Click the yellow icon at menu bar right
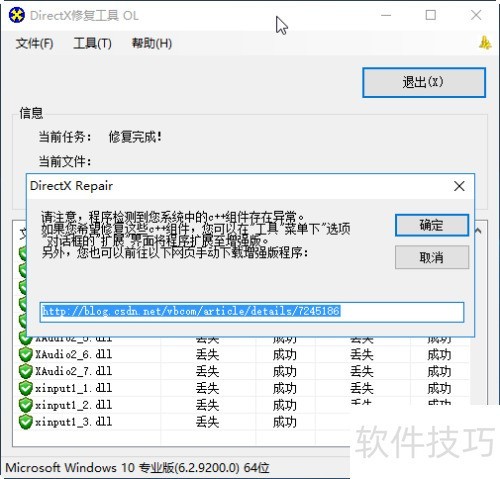Screen dimensions: 500x479 [x=485, y=43]
